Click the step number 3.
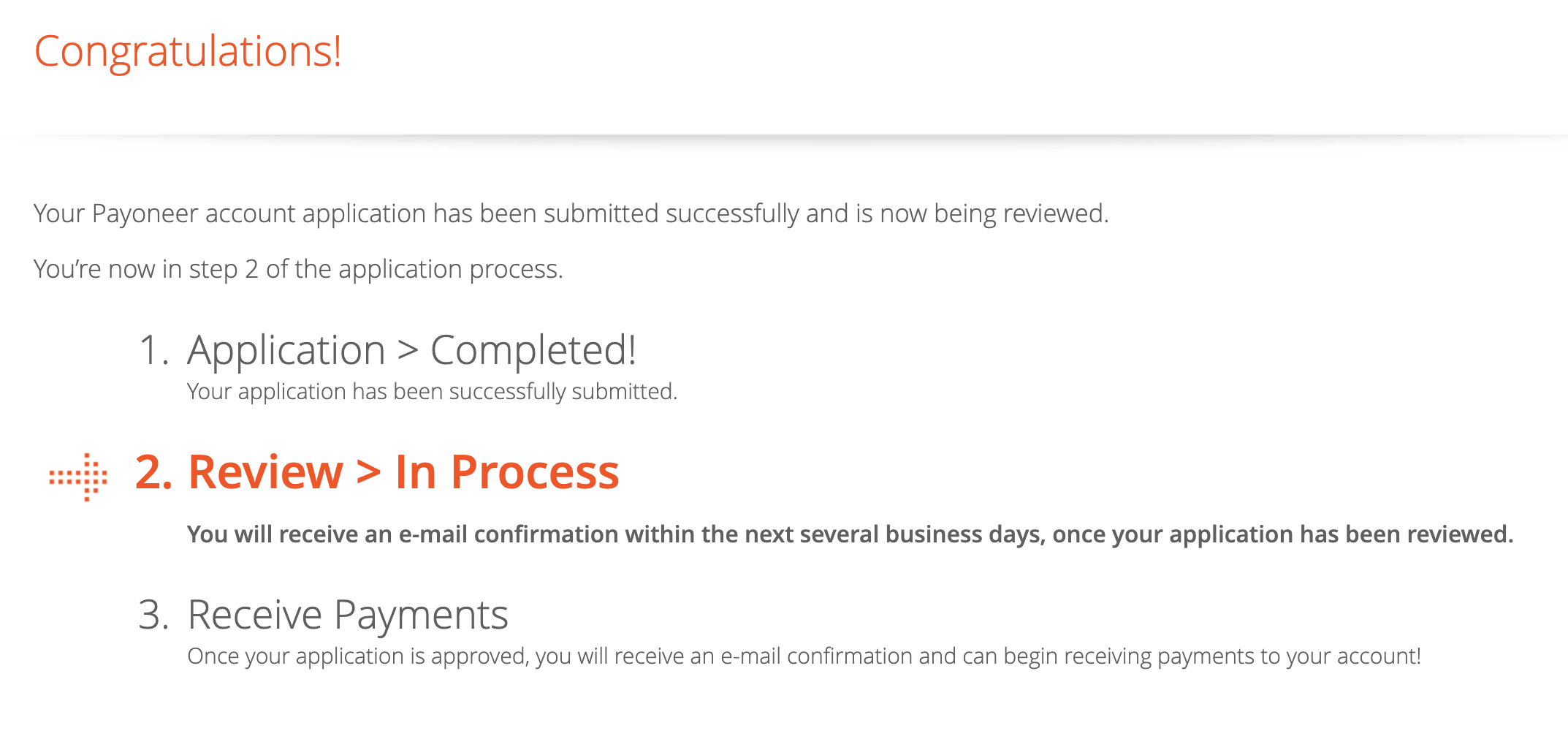 (153, 615)
